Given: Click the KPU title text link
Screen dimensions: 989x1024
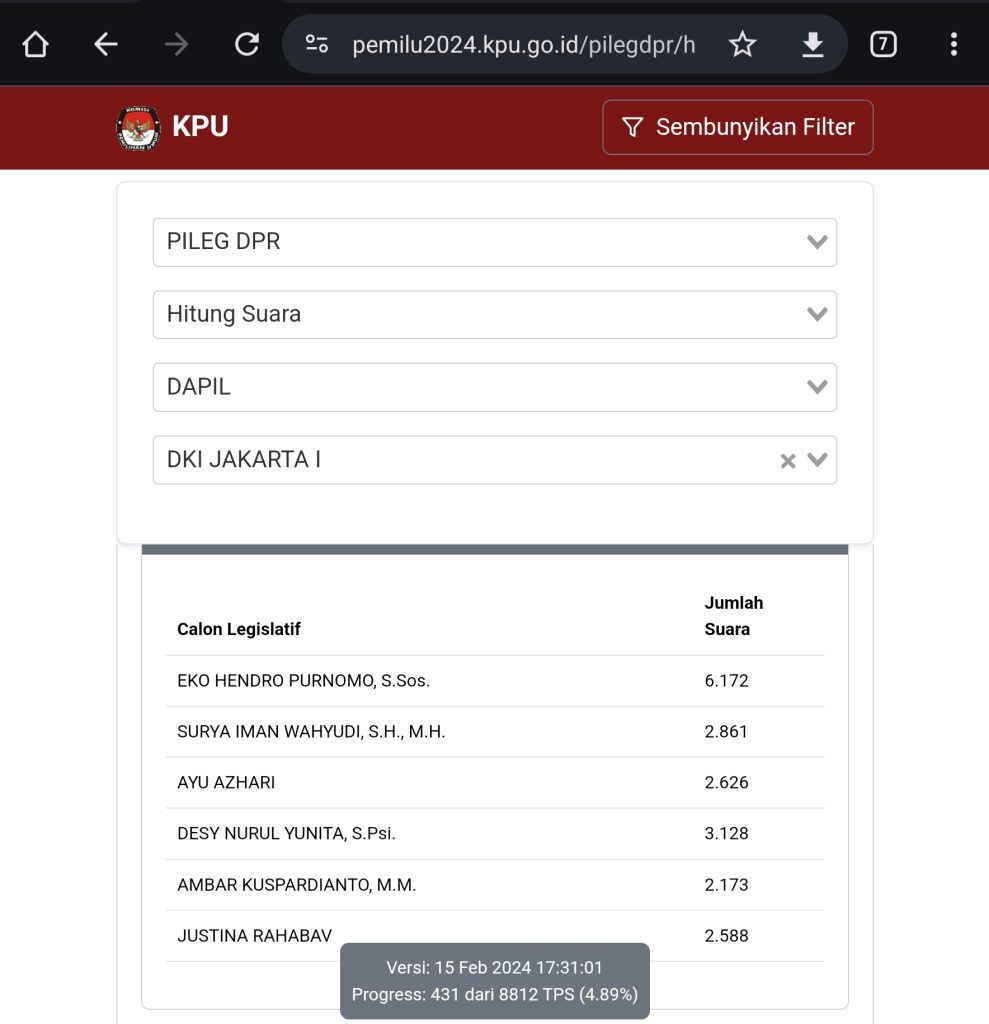Looking at the screenshot, I should point(200,127).
